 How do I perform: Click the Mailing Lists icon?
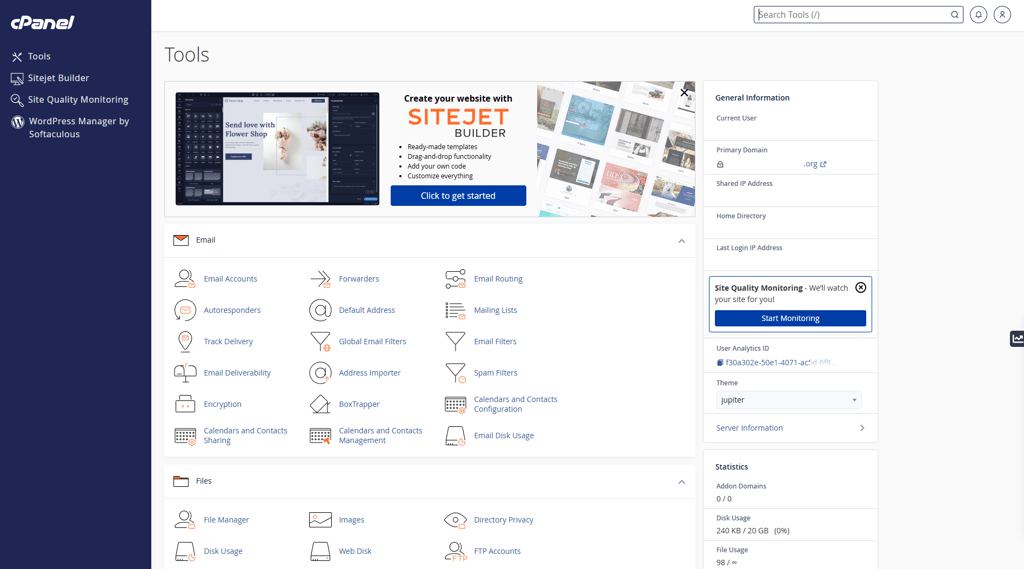(455, 310)
